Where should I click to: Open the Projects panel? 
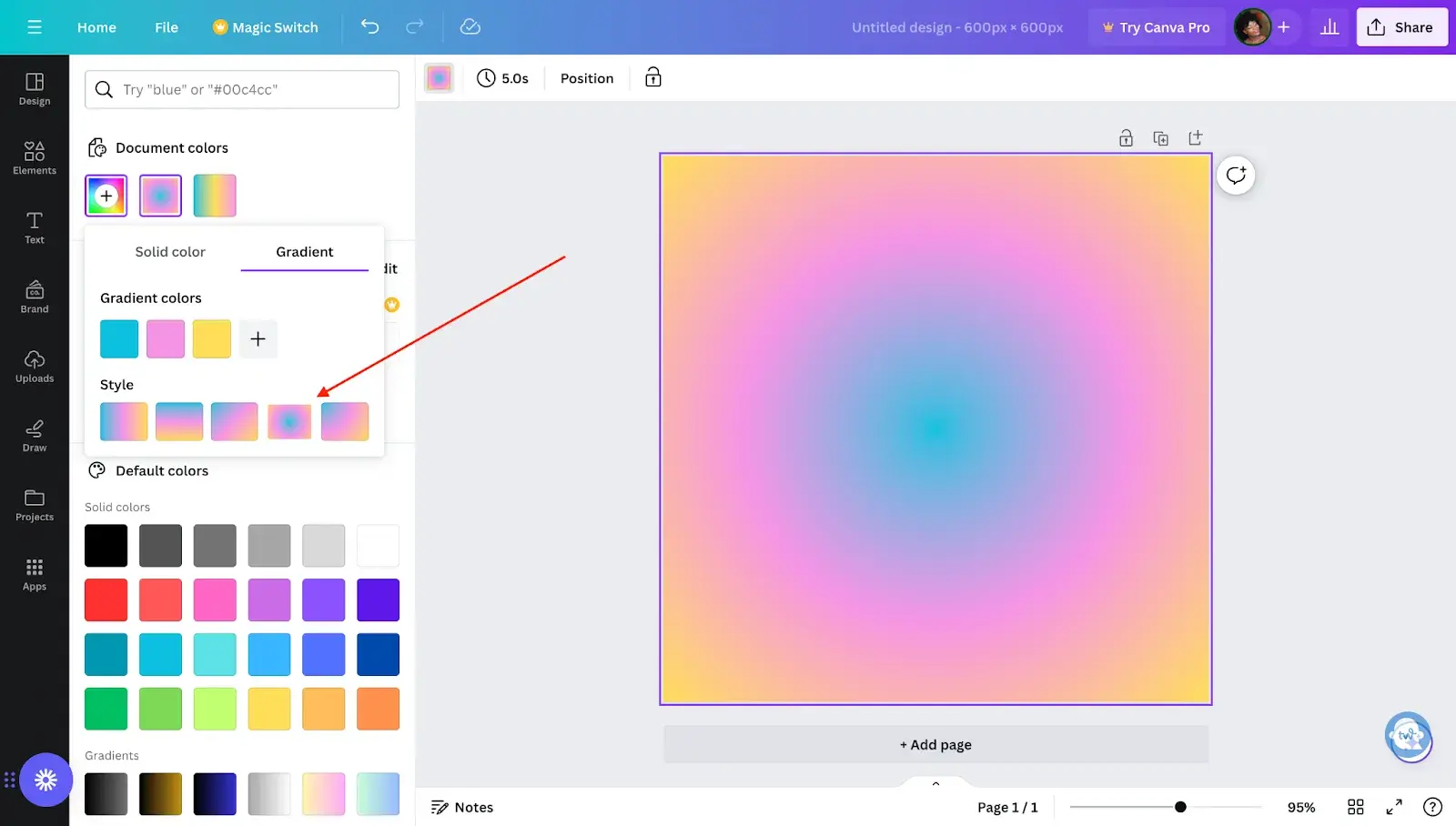[x=35, y=505]
